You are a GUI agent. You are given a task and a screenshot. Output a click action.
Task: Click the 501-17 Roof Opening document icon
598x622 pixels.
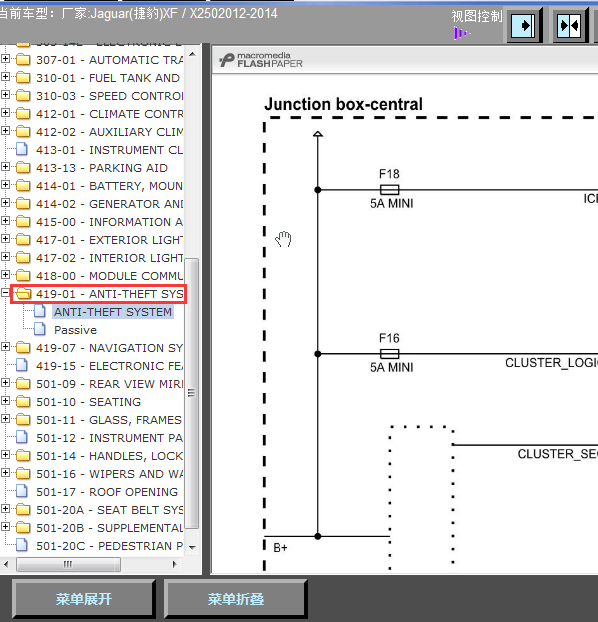22,491
